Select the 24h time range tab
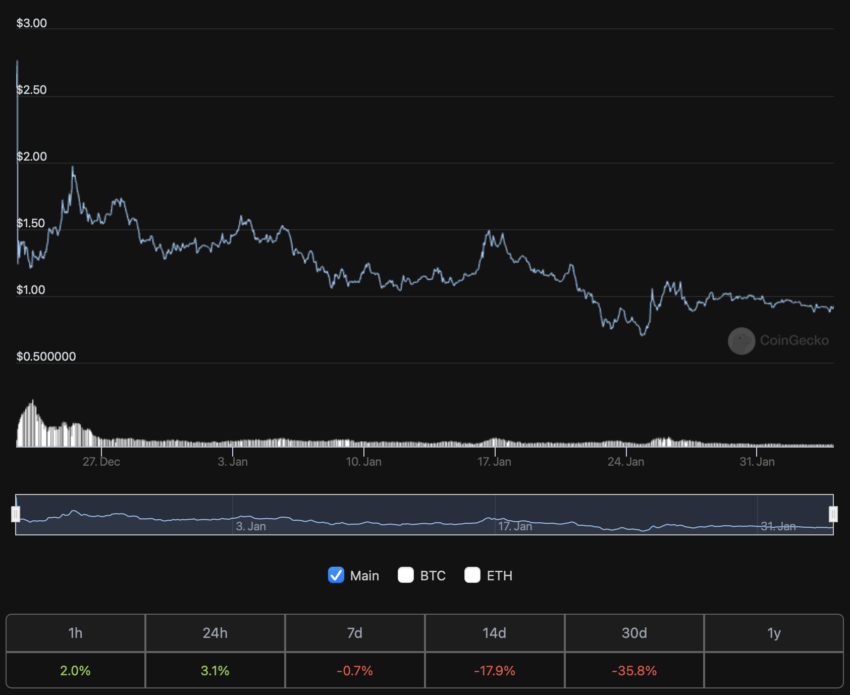The width and height of the screenshot is (850, 695). click(215, 633)
